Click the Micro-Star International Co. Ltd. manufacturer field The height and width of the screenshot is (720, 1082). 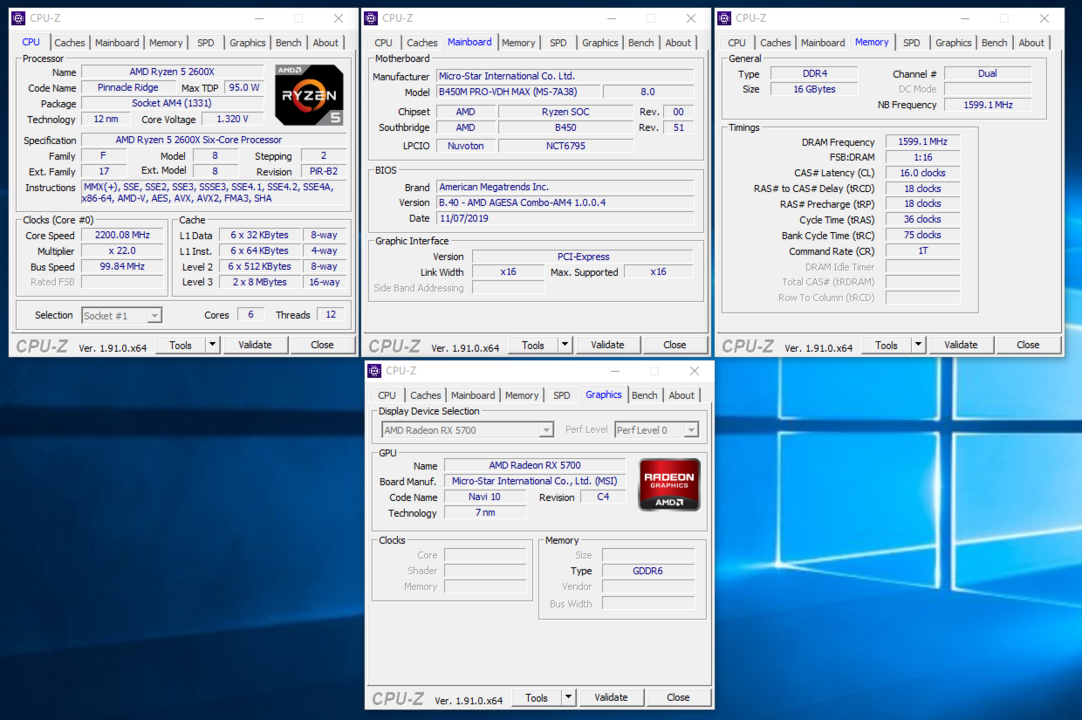(565, 76)
